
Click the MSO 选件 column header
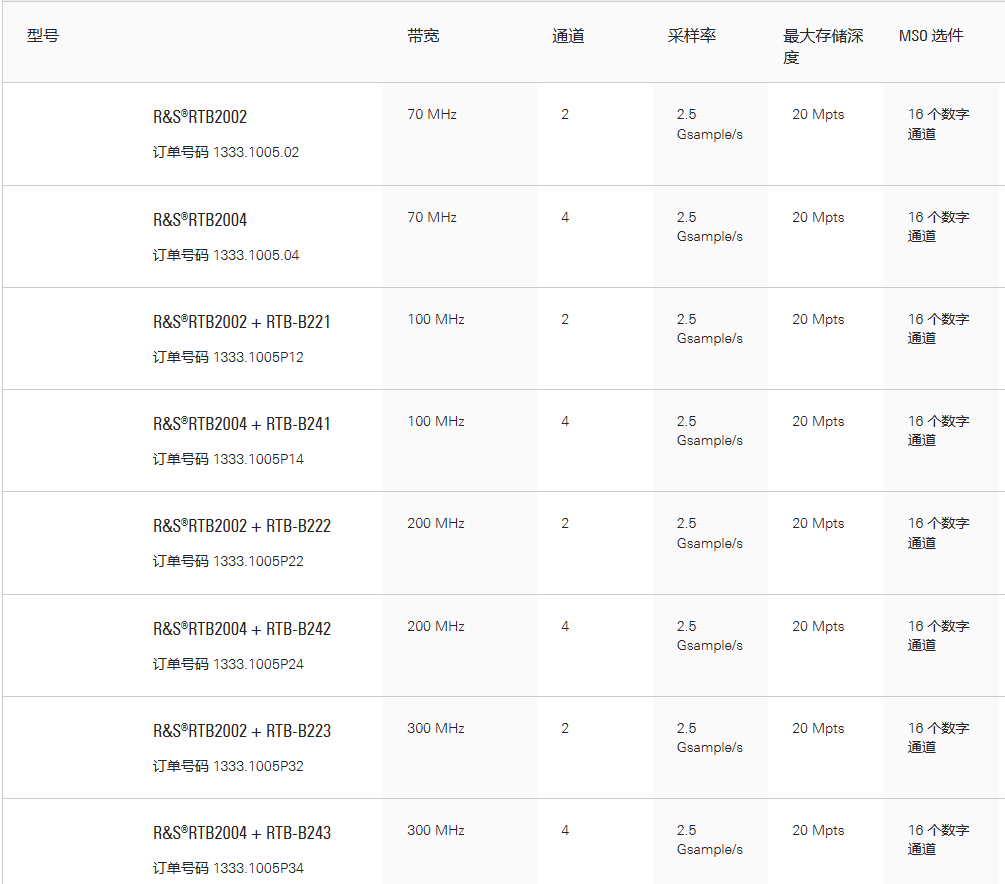point(930,36)
